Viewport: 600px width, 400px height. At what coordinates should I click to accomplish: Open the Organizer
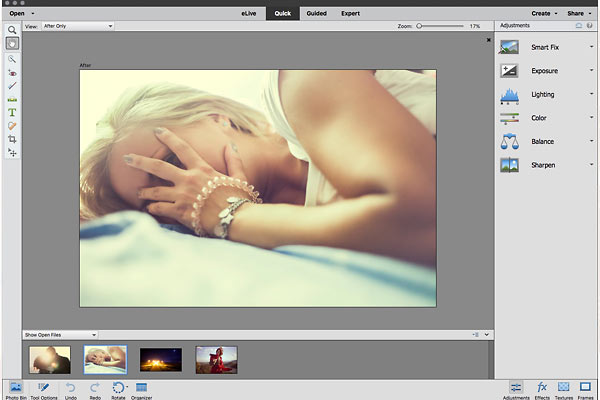click(x=142, y=390)
